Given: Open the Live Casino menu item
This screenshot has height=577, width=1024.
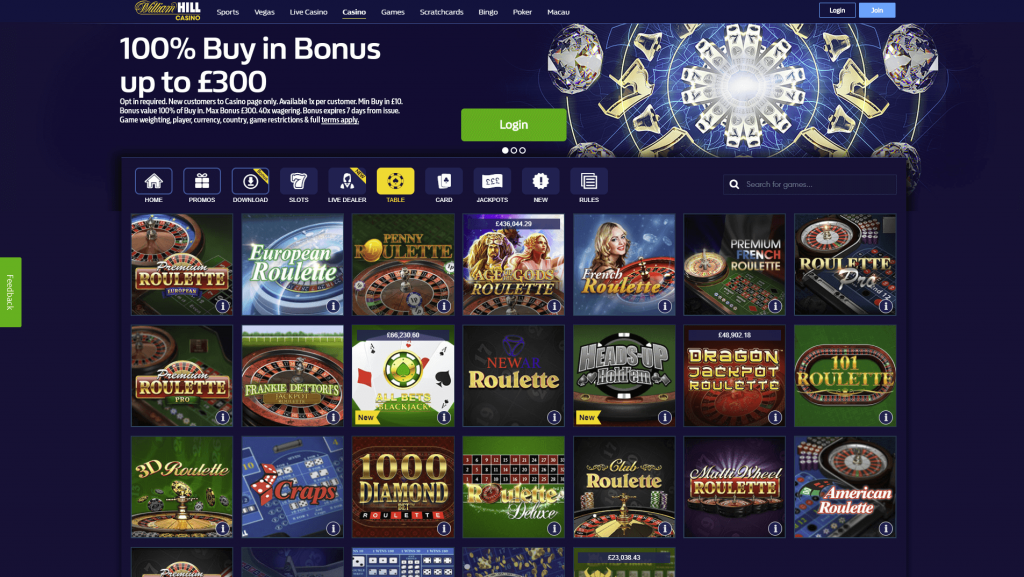Looking at the screenshot, I should click(308, 12).
